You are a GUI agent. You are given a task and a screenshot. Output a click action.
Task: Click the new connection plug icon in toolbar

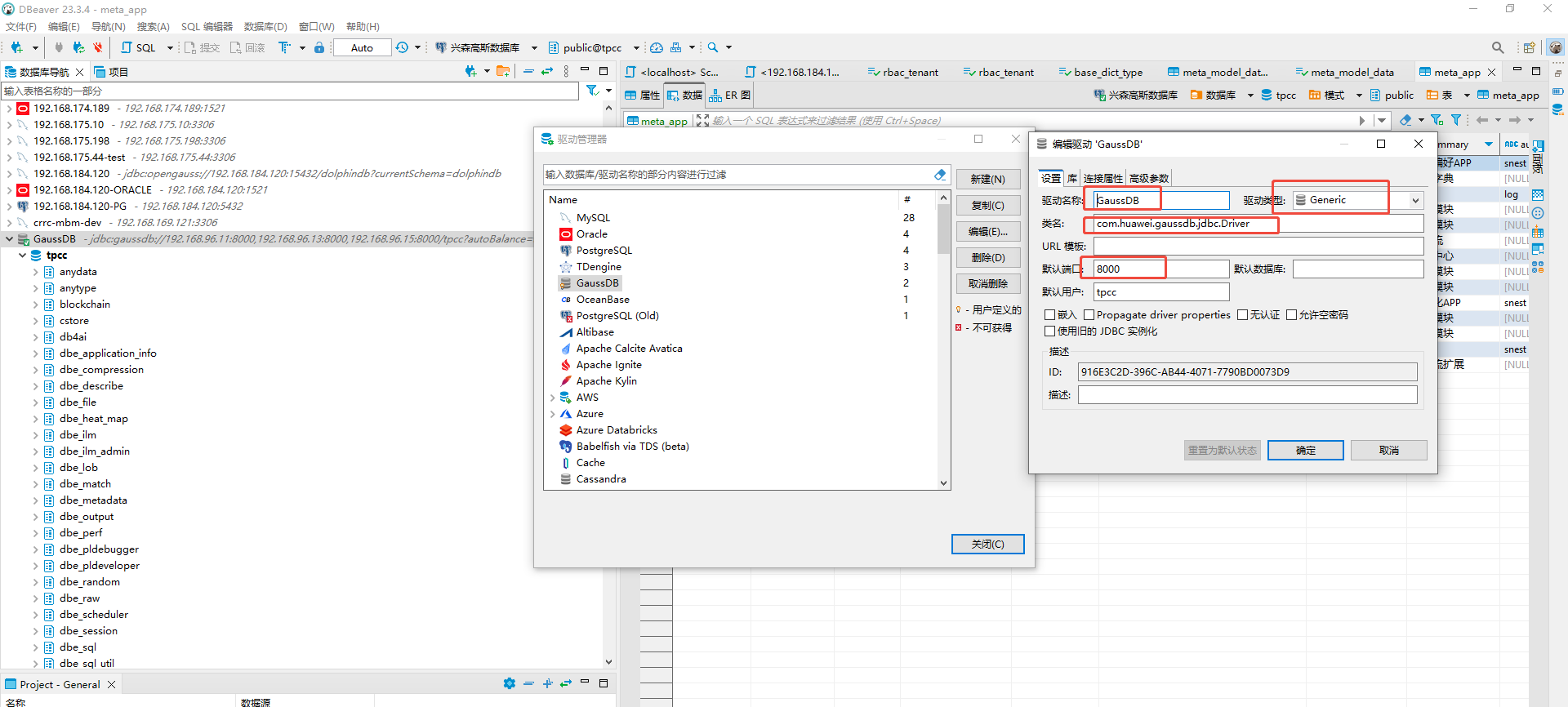click(x=16, y=47)
